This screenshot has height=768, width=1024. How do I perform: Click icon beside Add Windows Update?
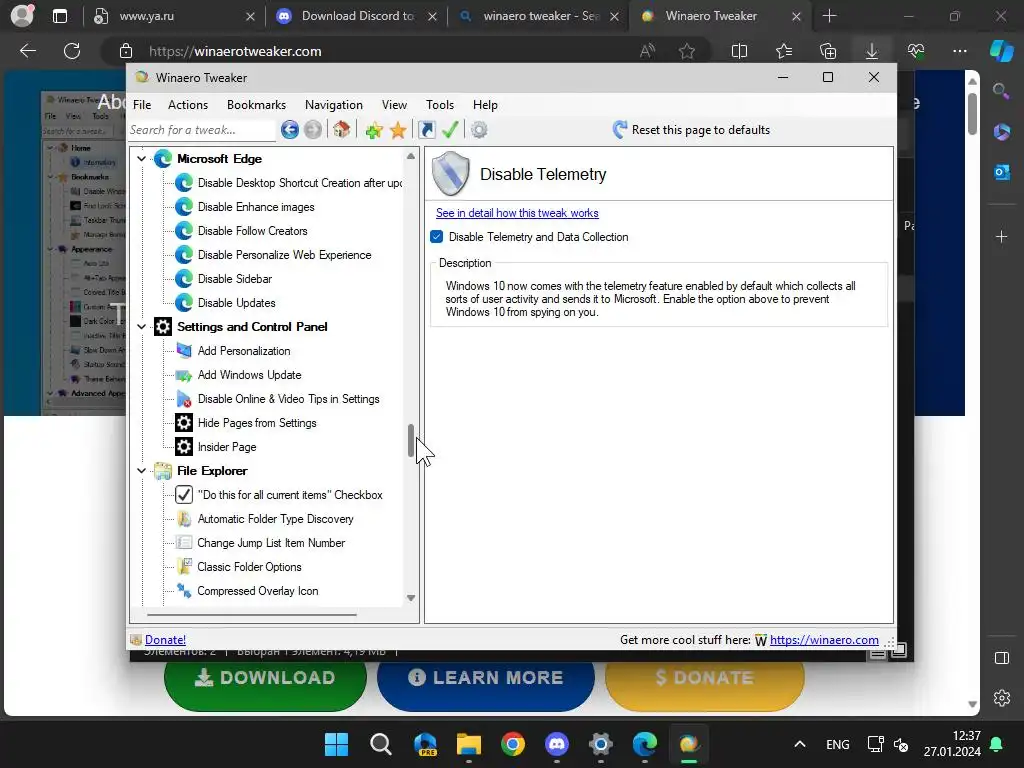click(x=184, y=375)
